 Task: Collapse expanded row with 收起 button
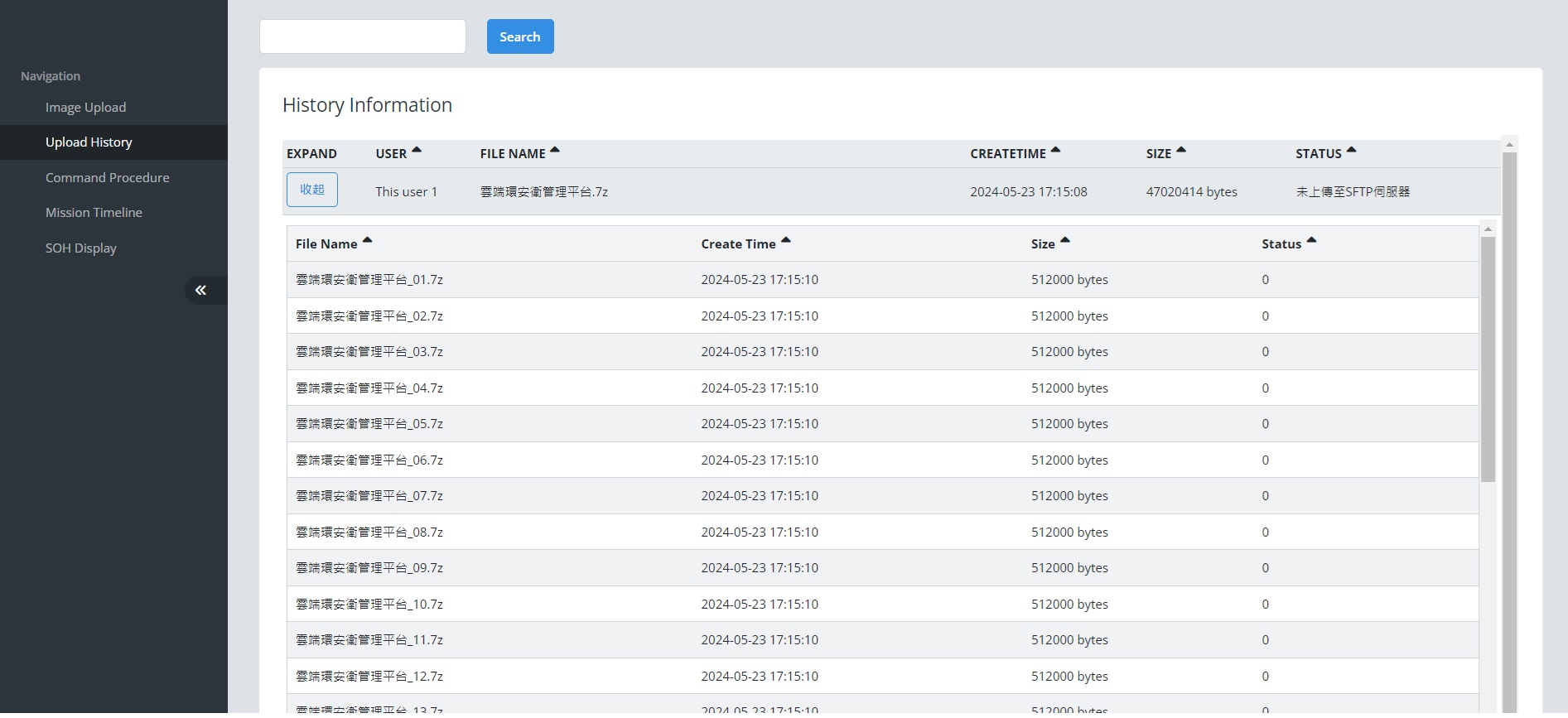[x=312, y=190]
